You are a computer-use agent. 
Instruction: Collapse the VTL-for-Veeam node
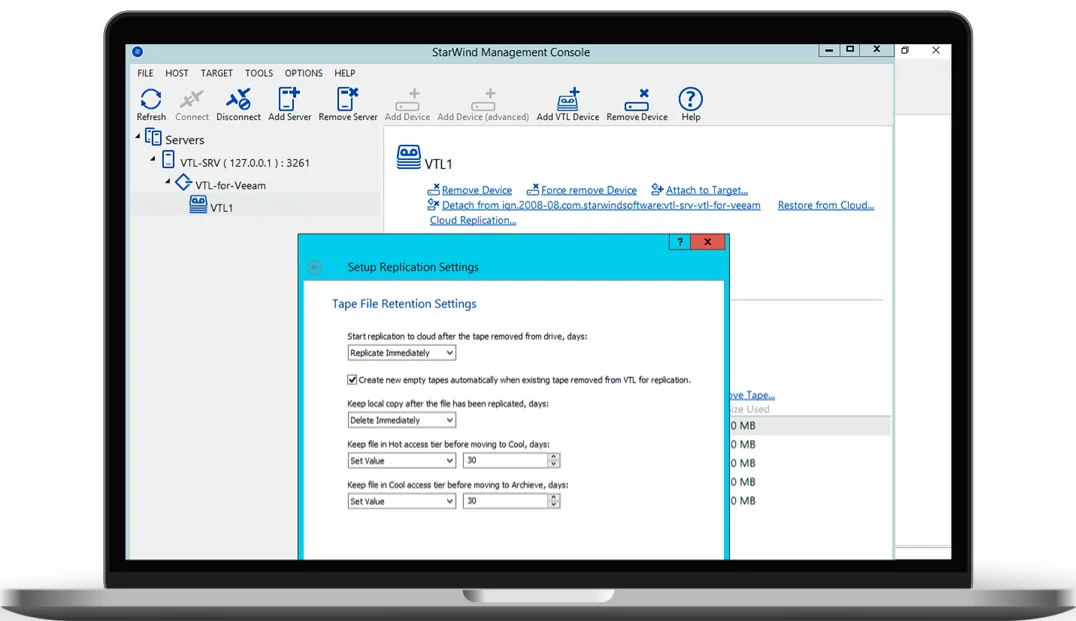click(x=168, y=182)
